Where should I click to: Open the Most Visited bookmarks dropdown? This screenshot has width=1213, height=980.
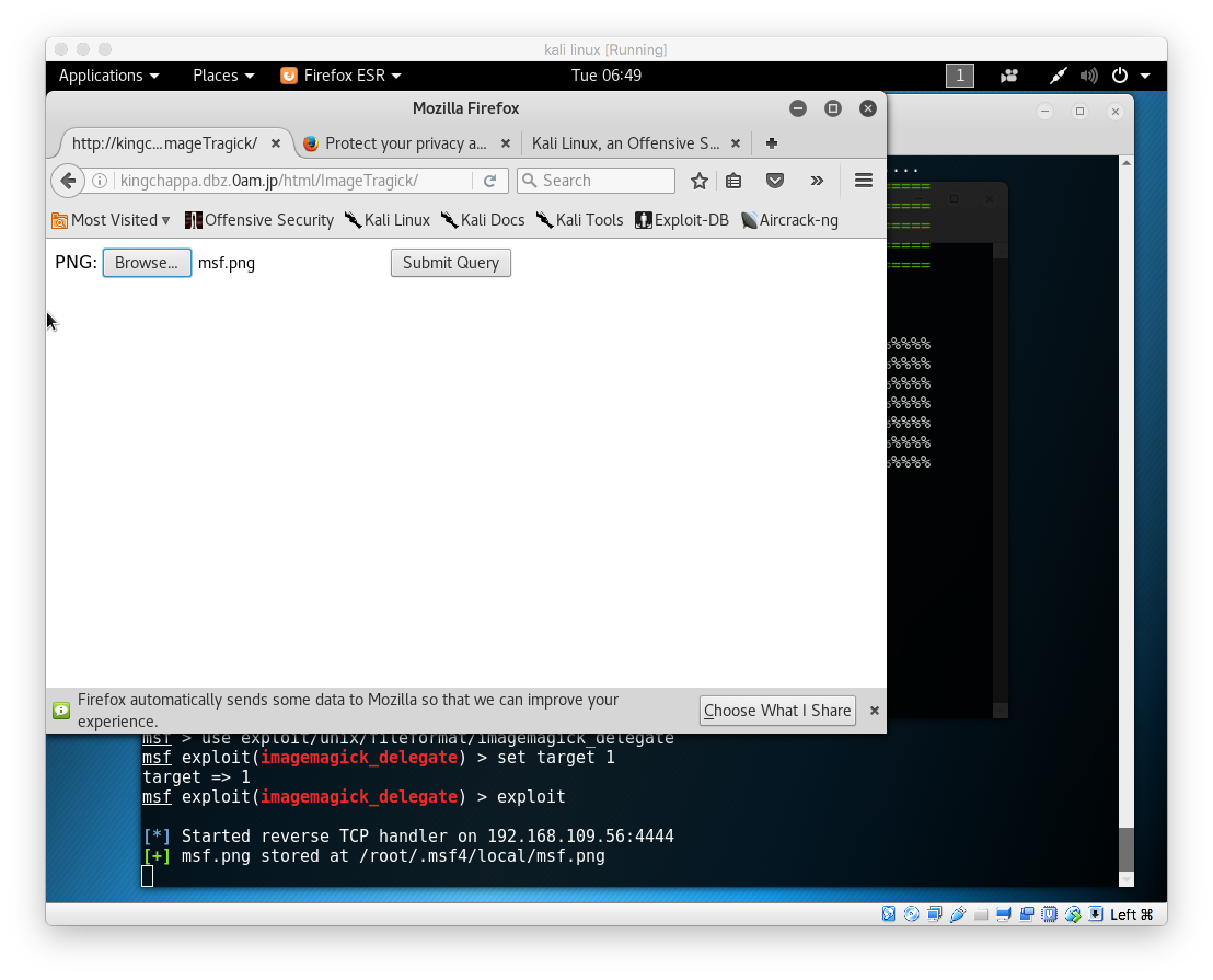pyautogui.click(x=111, y=220)
